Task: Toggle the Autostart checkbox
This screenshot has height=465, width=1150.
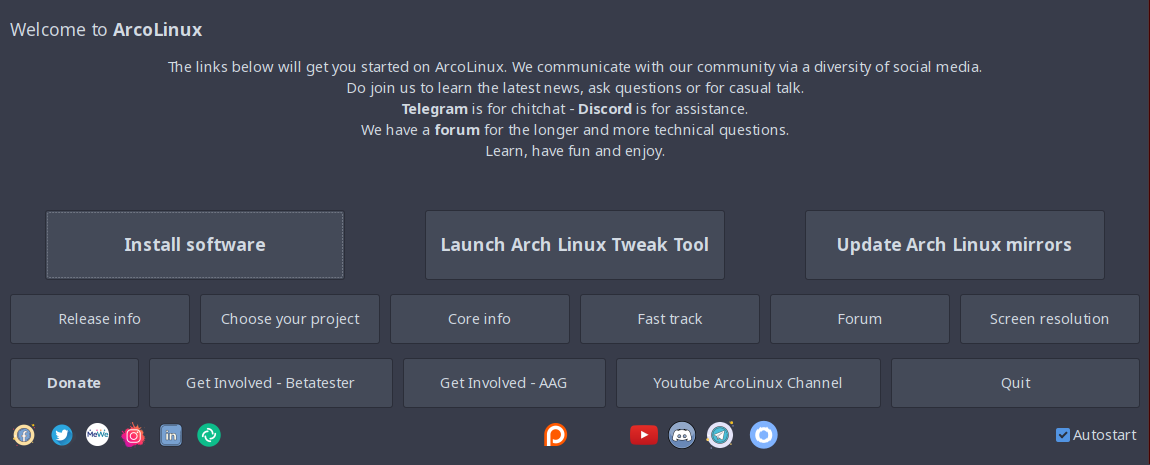Action: tap(1063, 435)
